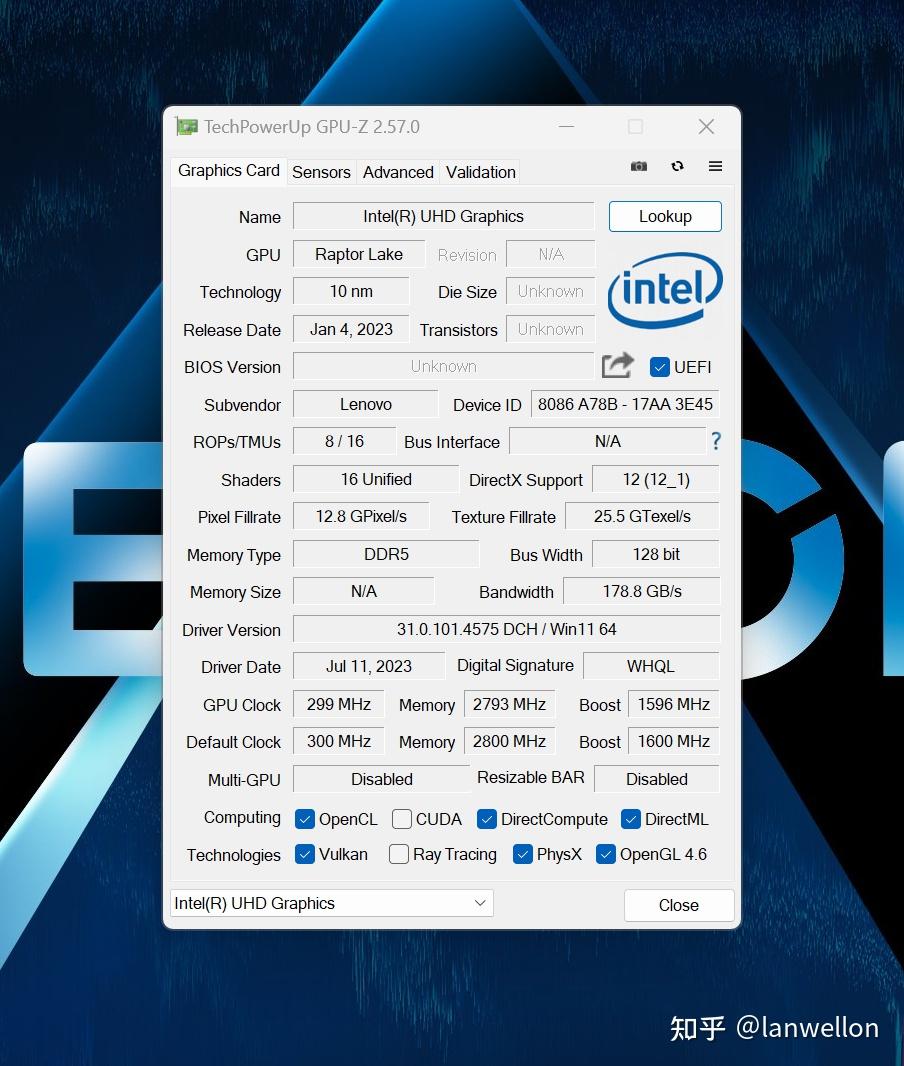Click the Pixel Fillrate 12.8 GPixel/s field
Viewport: 904px width, 1066px height.
coord(361,517)
